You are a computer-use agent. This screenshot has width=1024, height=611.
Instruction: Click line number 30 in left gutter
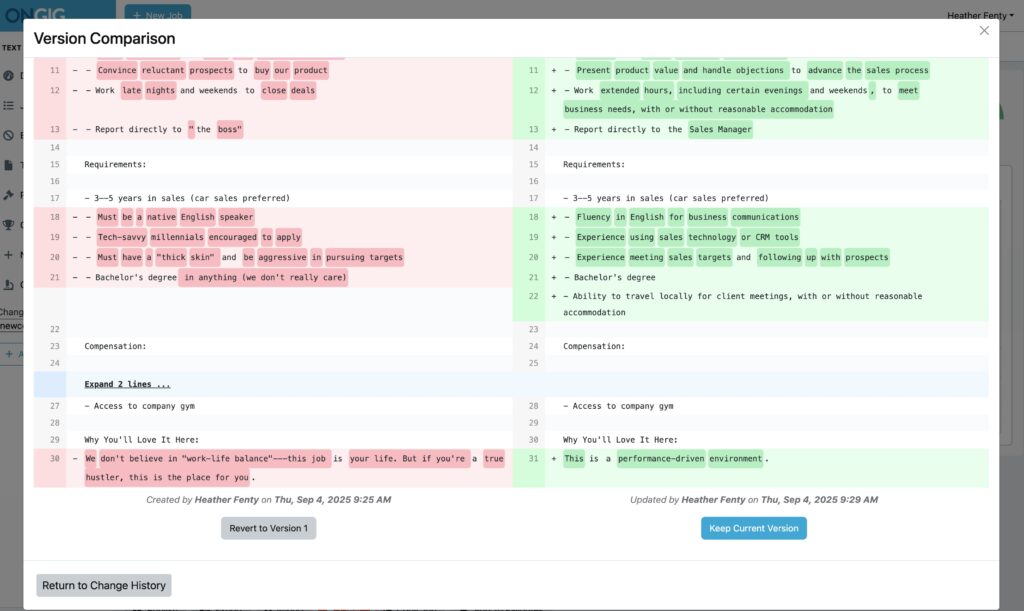[x=55, y=459]
